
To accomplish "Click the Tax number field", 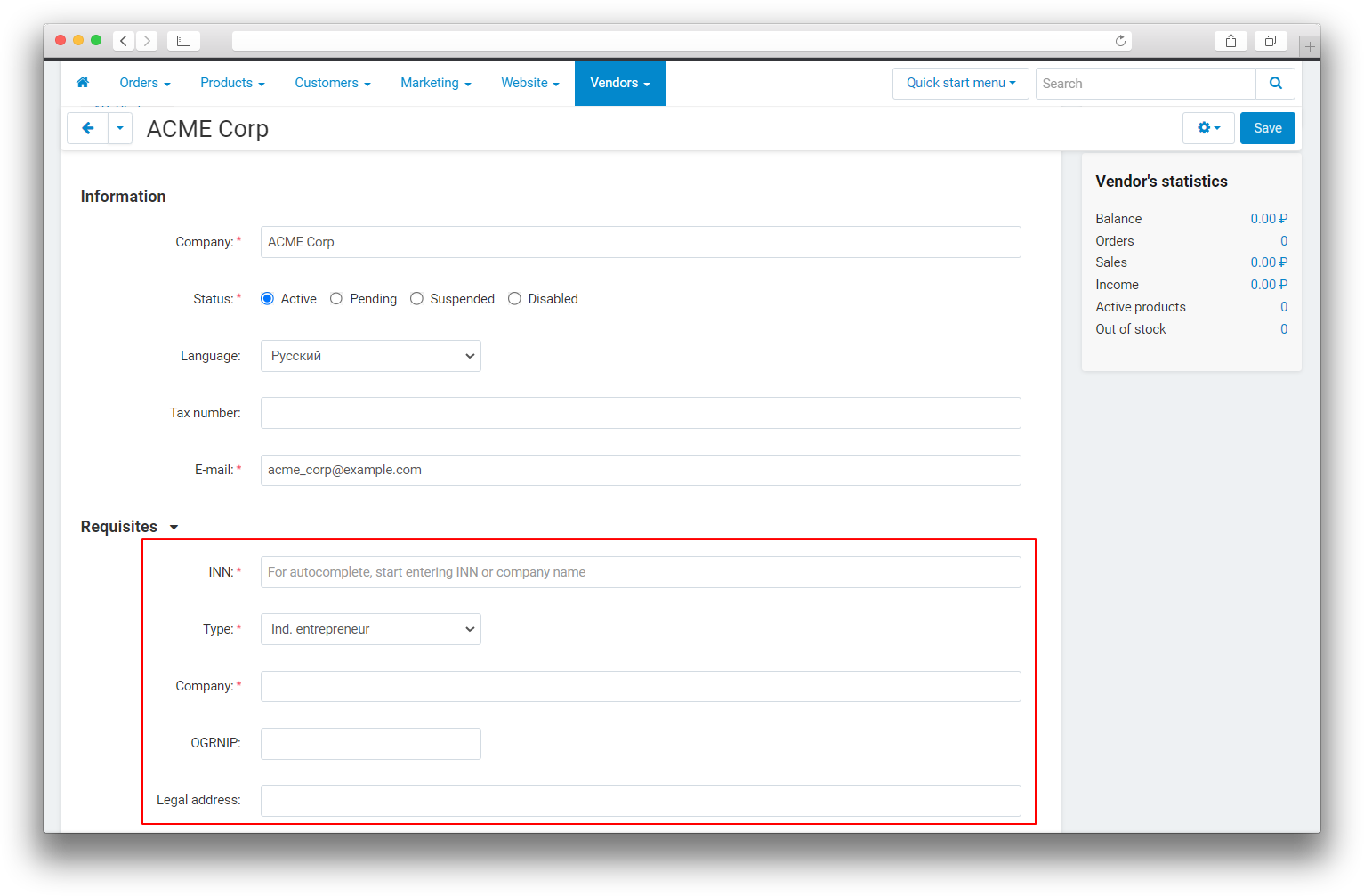I will click(x=640, y=413).
